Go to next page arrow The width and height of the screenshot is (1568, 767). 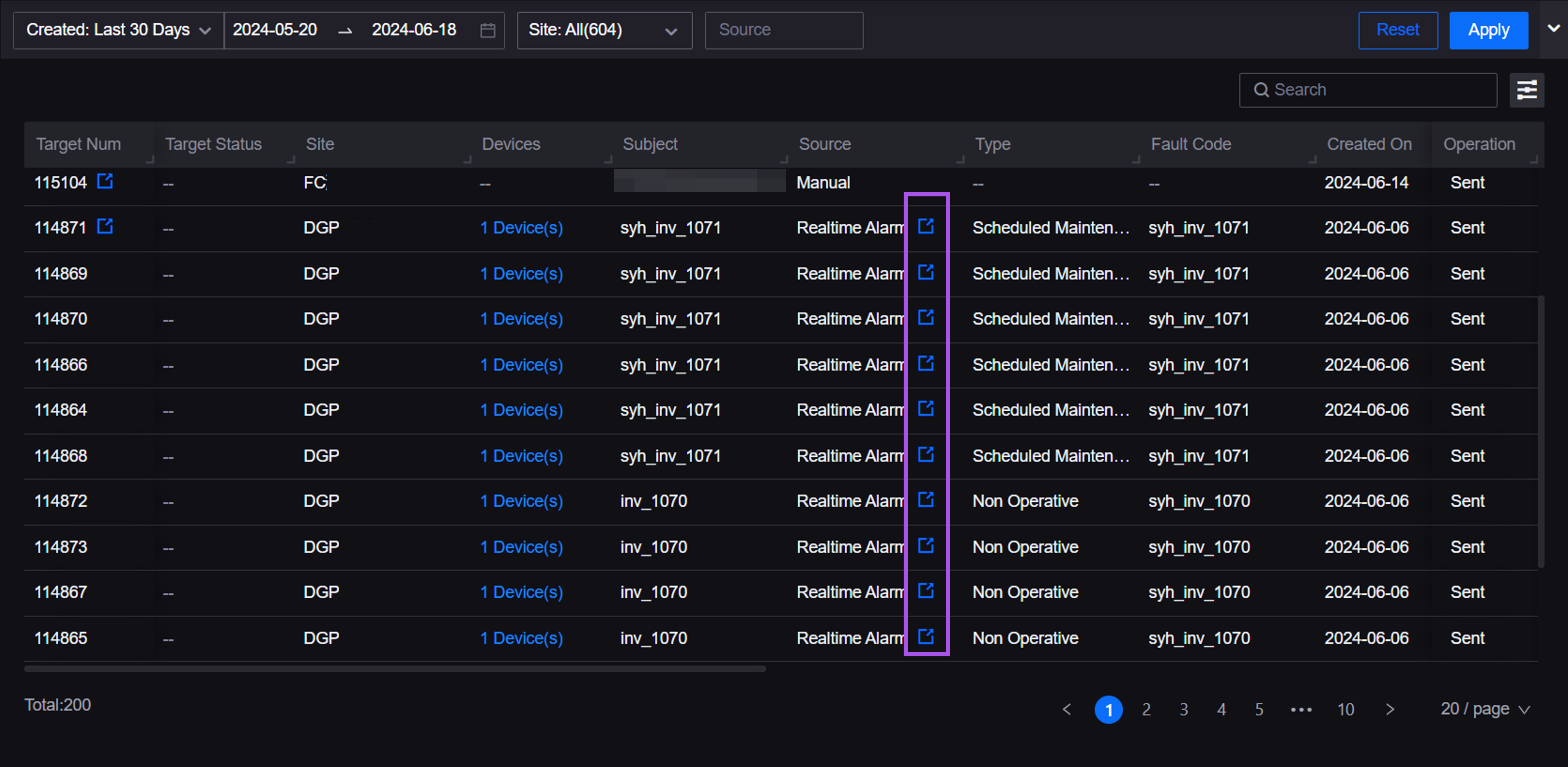pyautogui.click(x=1390, y=710)
